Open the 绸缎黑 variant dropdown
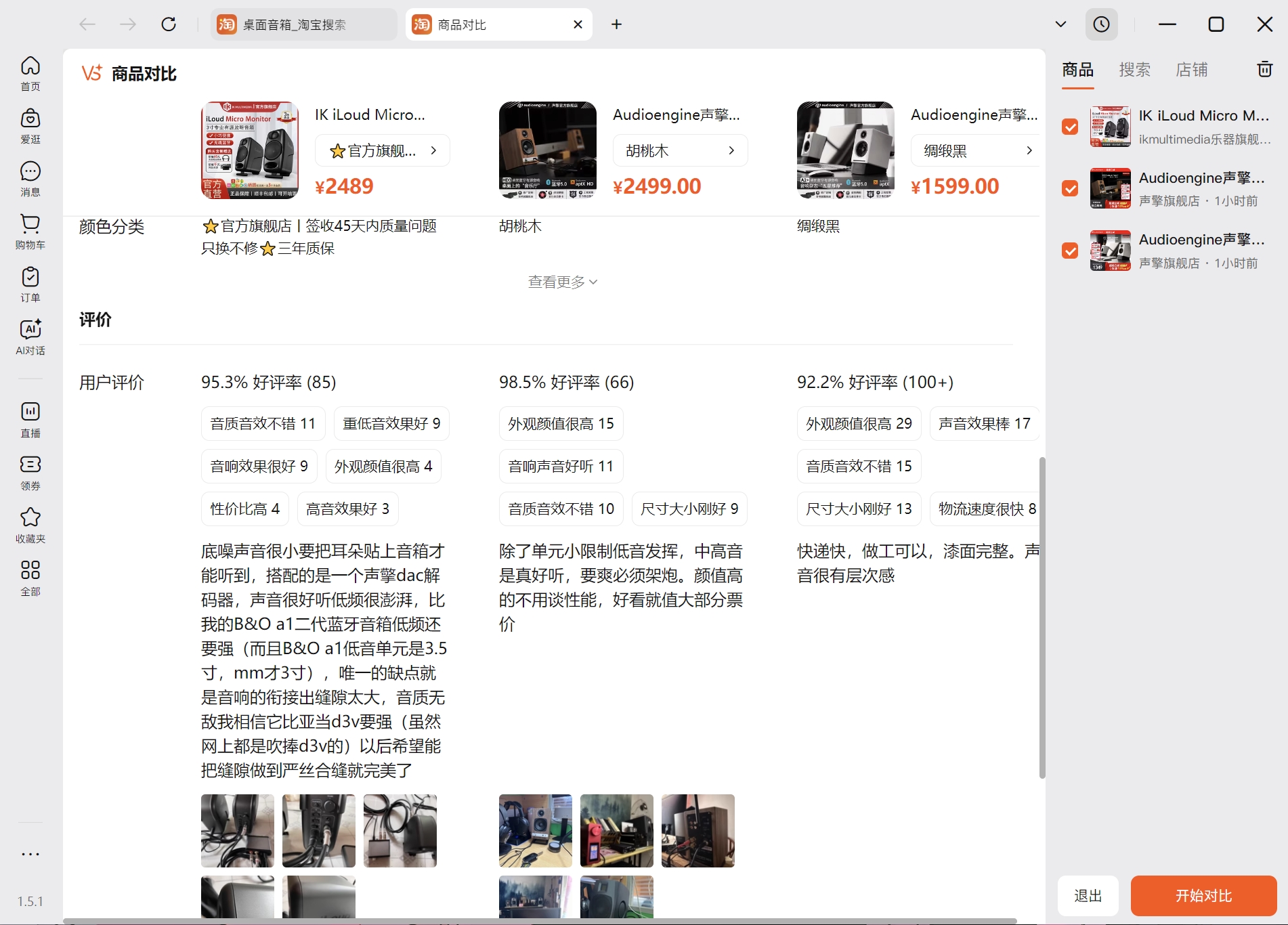Screen dimensions: 1288x925 (976, 150)
